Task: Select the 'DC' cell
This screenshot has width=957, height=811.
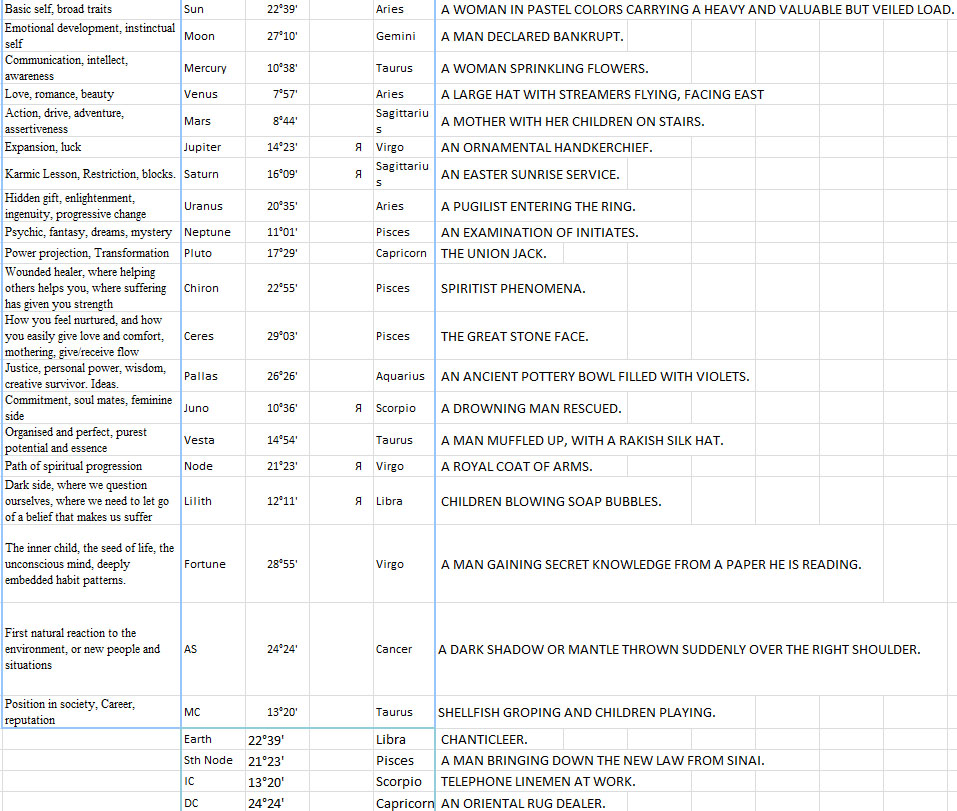Action: click(x=213, y=802)
